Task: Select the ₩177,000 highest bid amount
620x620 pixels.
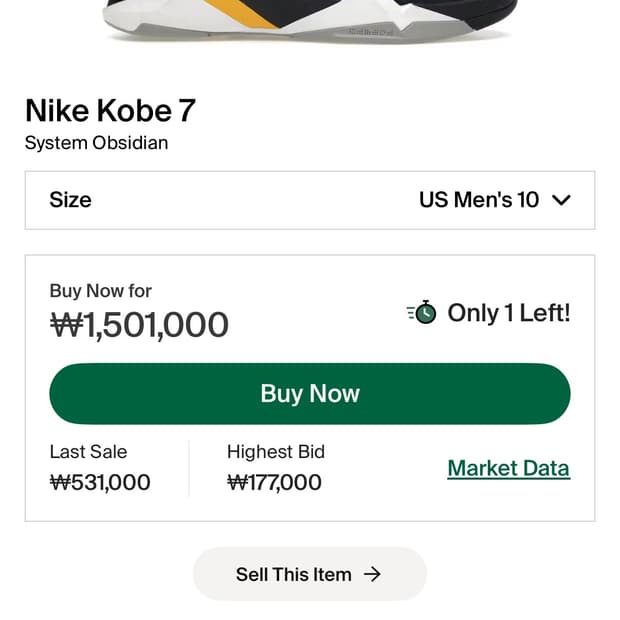Action: coord(274,482)
